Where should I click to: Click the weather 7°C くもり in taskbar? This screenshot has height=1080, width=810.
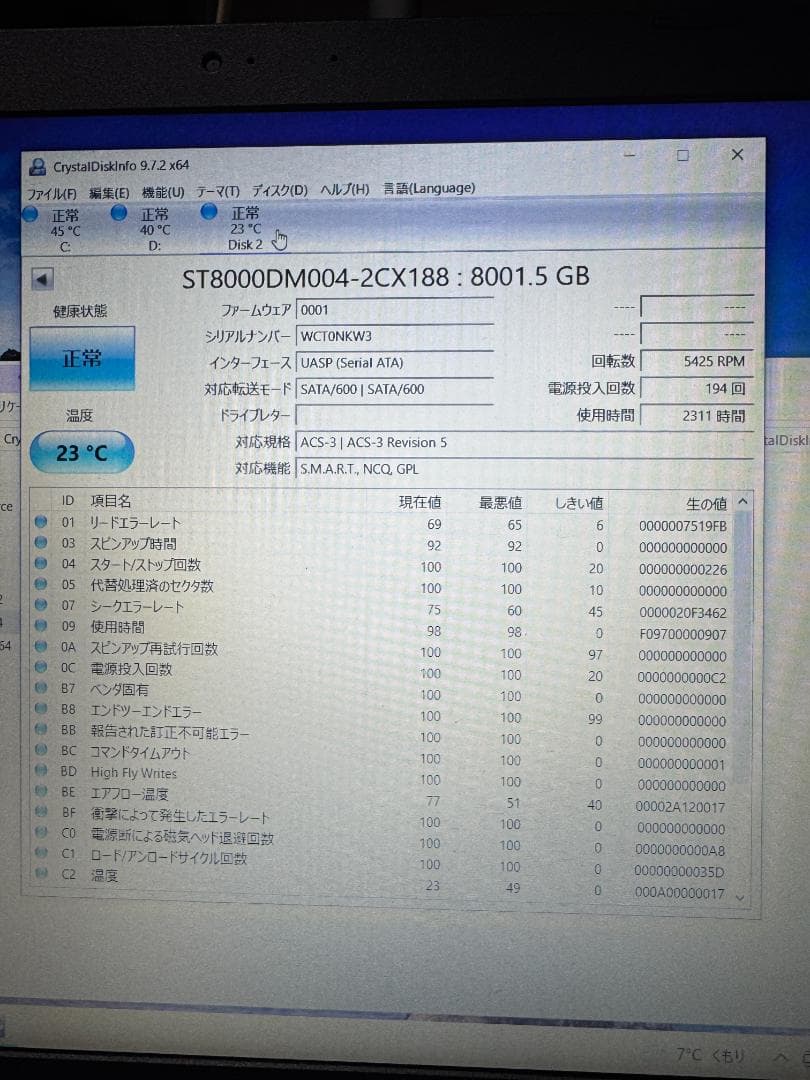(709, 1055)
